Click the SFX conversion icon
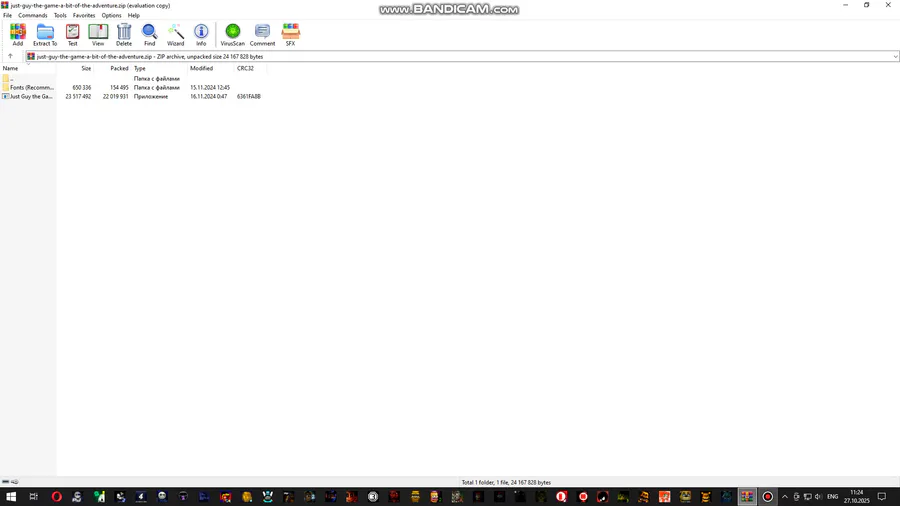Viewport: 900px width, 506px height. pos(290,34)
